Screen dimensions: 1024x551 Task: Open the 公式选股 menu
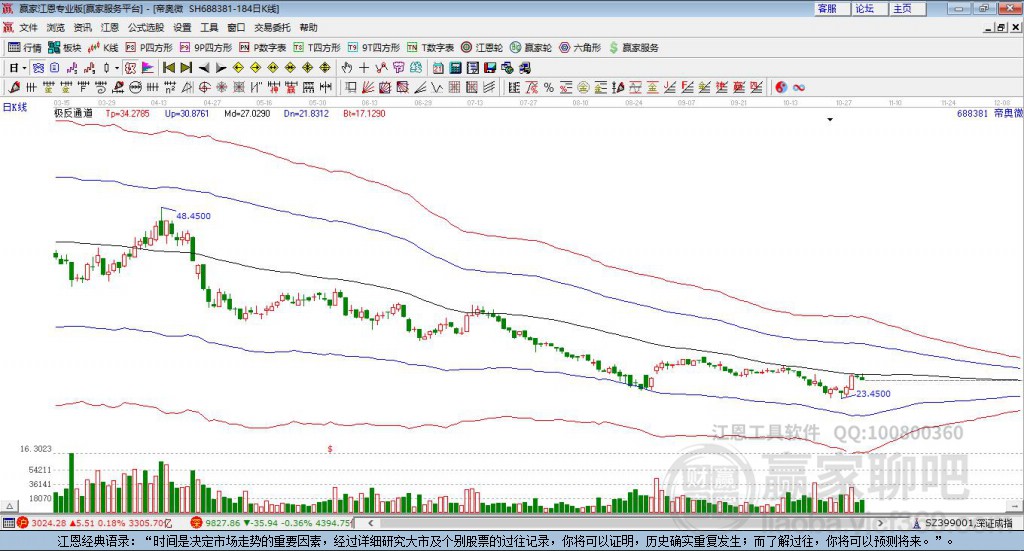[146, 28]
